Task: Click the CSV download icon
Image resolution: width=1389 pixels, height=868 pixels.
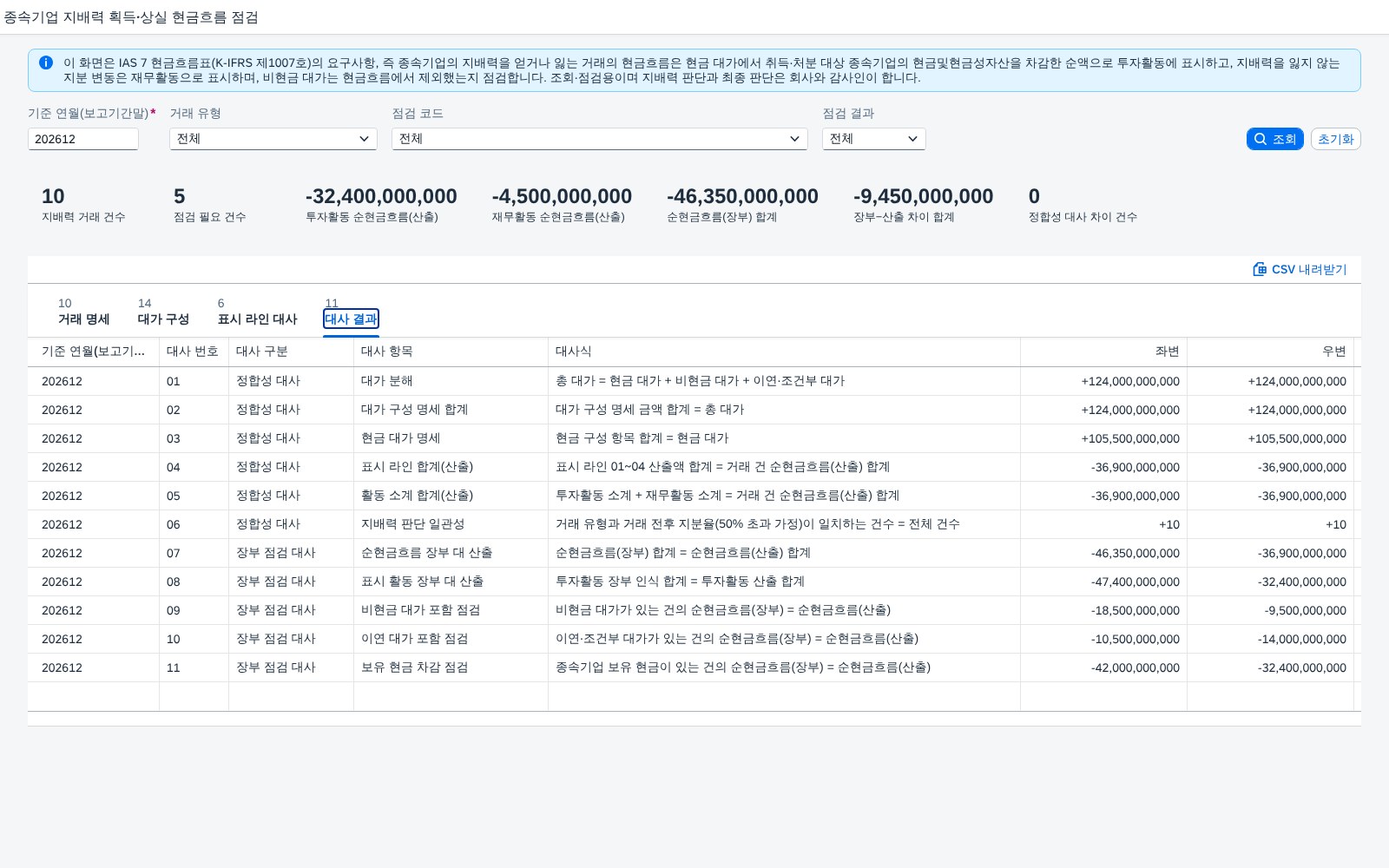Action: [1260, 269]
